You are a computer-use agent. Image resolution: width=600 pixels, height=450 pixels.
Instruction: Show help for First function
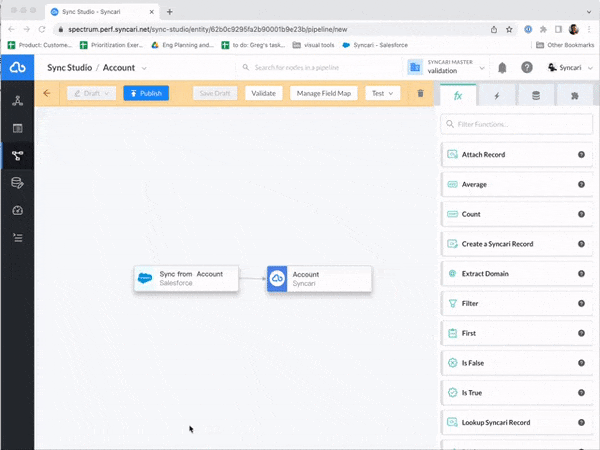click(581, 333)
